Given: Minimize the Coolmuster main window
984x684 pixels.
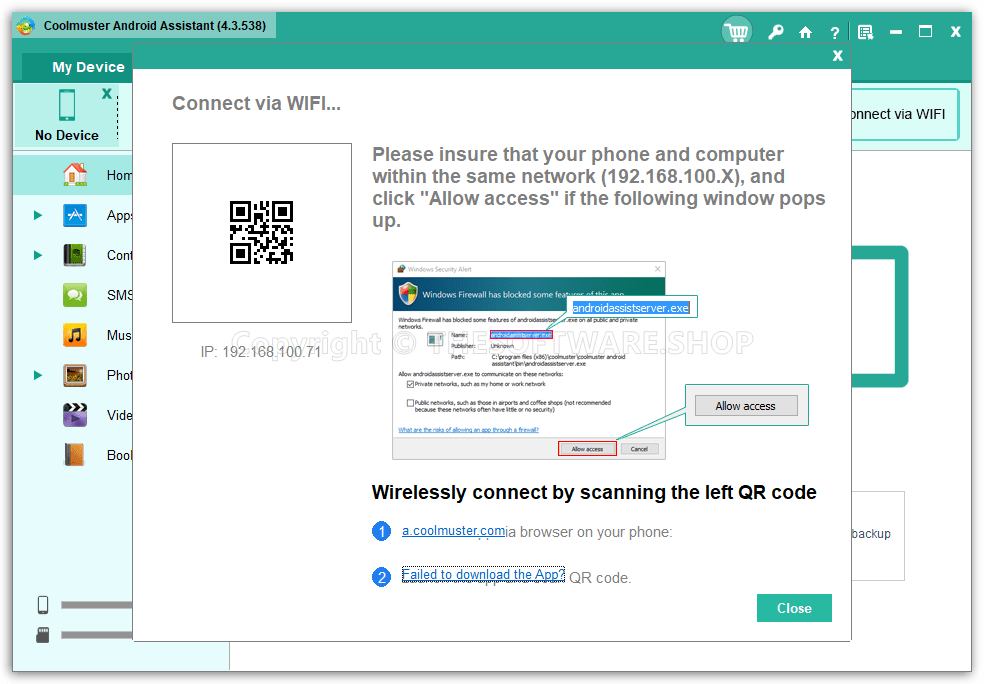Looking at the screenshot, I should pos(896,32).
